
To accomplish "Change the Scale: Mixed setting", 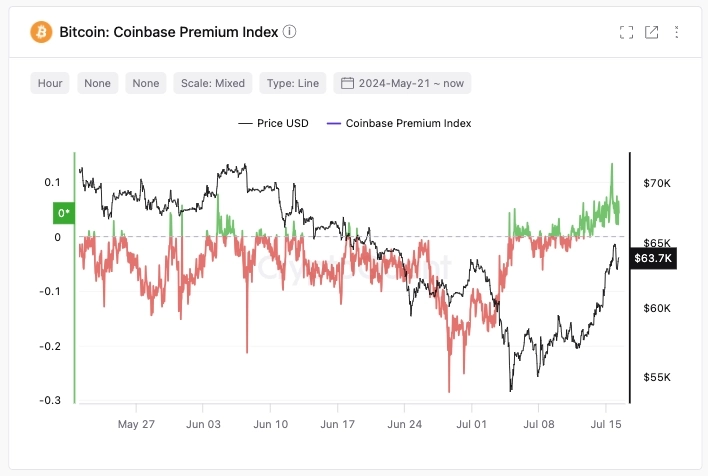I will coord(213,83).
